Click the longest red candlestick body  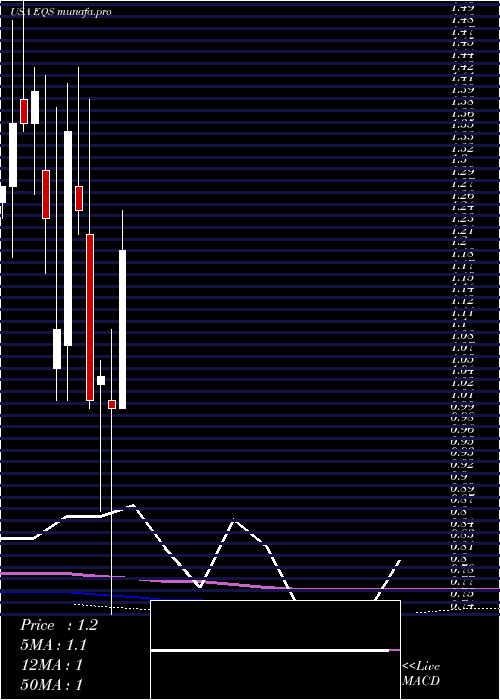90,317
